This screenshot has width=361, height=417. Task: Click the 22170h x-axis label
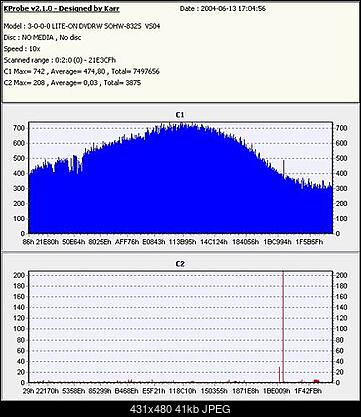click(47, 391)
